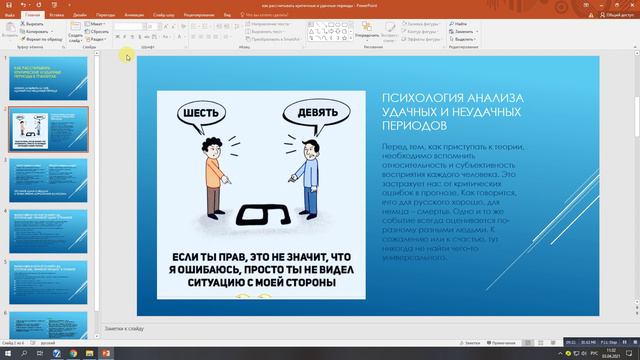Viewport: 640px width, 360px height.
Task: Undo the last action
Action: (x=23, y=5)
